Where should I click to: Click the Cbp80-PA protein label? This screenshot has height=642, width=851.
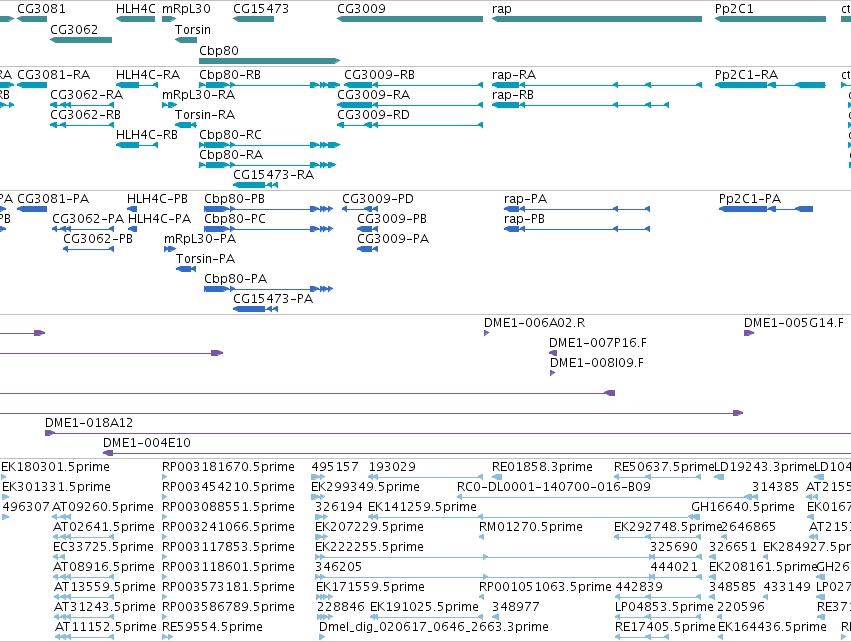[236, 279]
